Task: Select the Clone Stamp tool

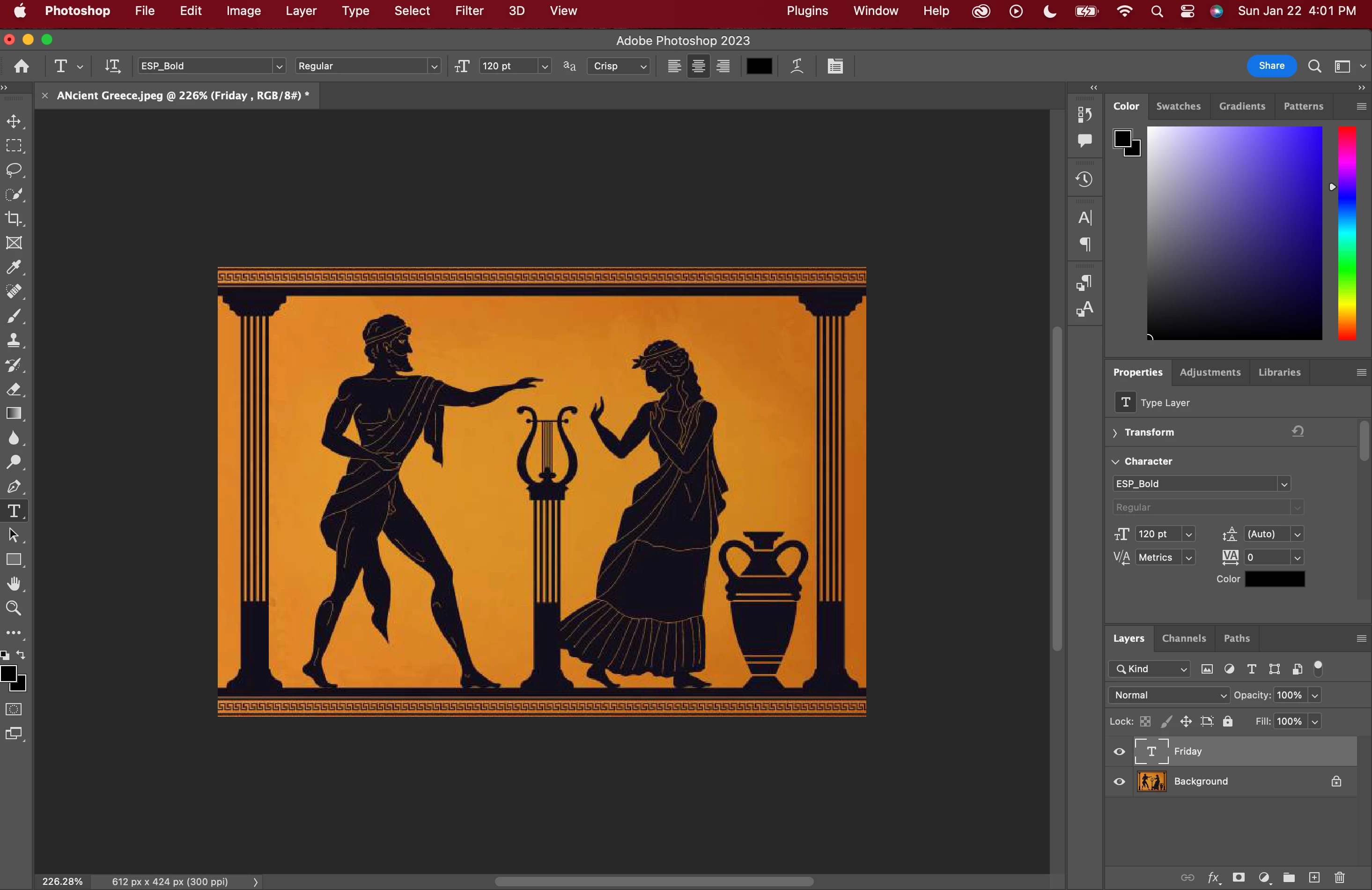Action: (14, 341)
